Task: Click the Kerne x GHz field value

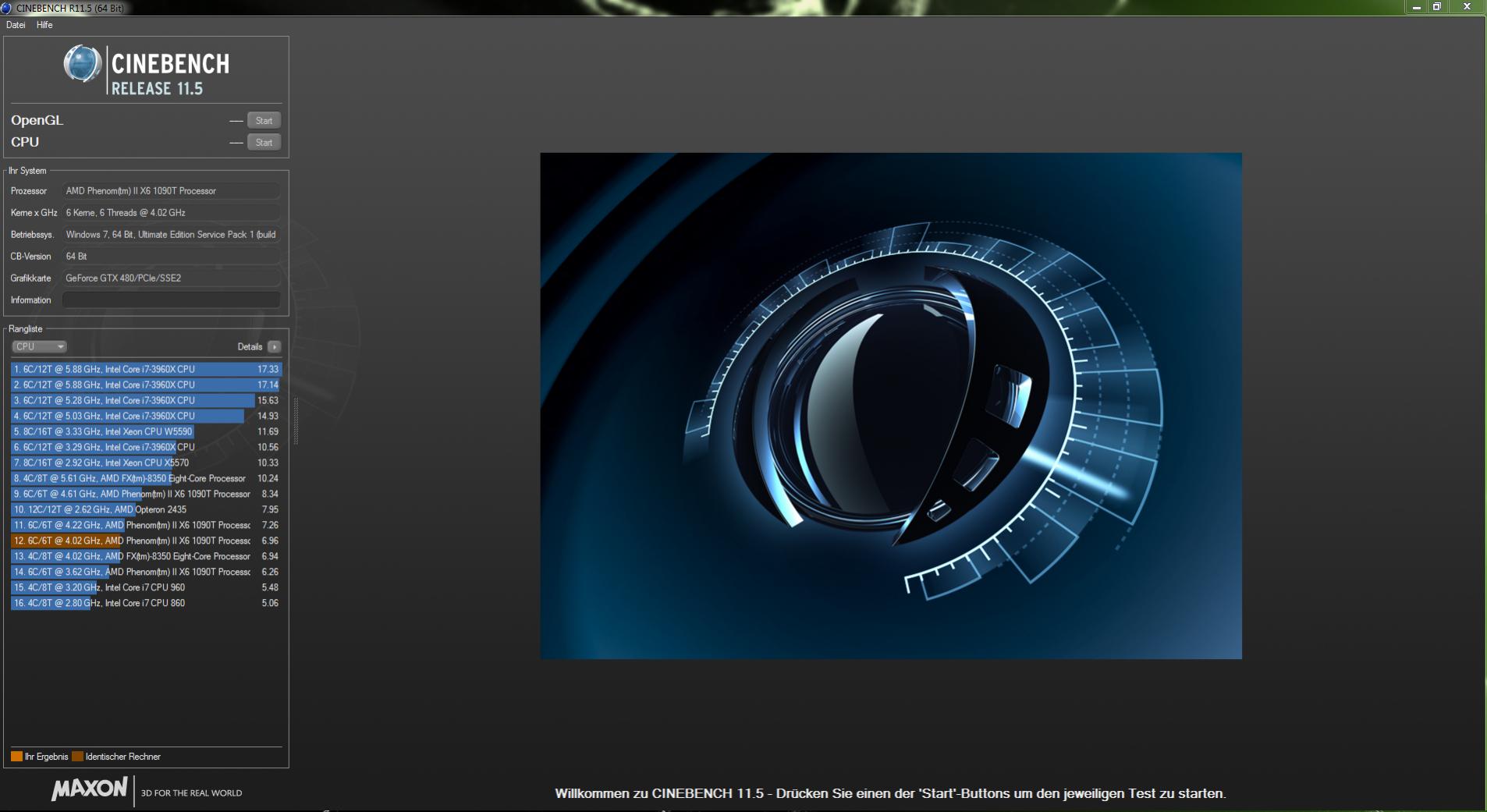Action: coord(171,212)
